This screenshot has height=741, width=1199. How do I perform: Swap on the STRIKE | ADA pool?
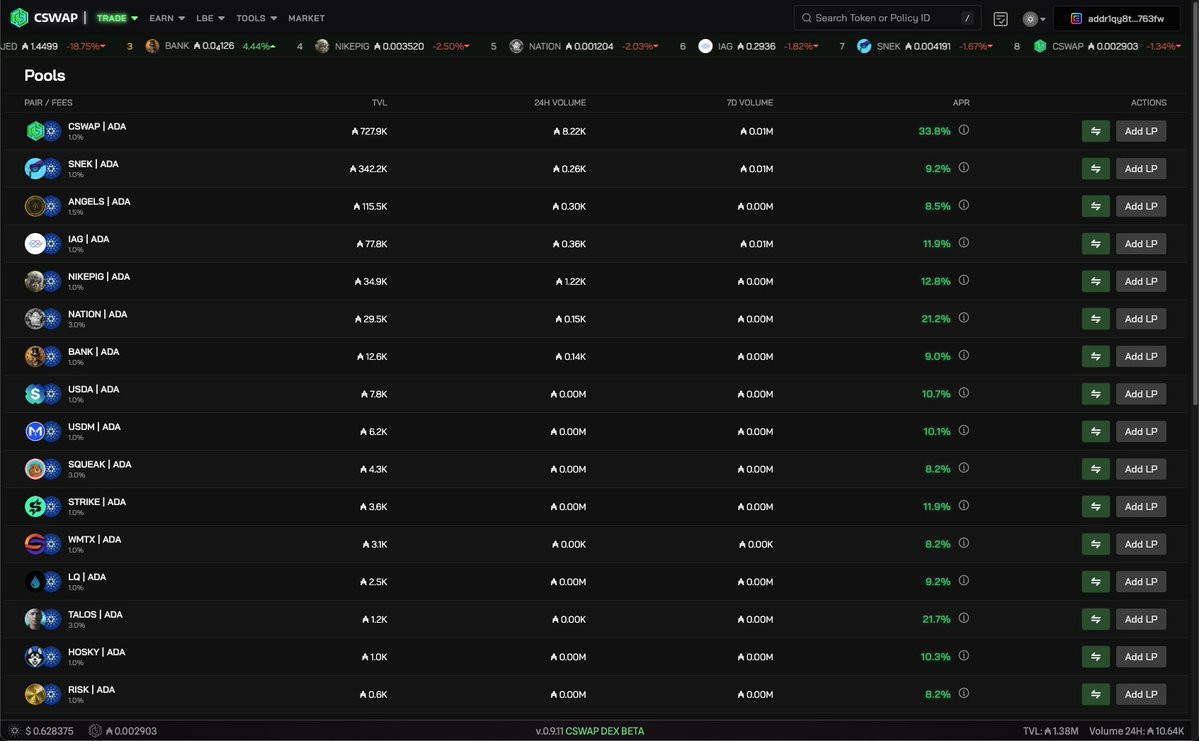(1095, 505)
